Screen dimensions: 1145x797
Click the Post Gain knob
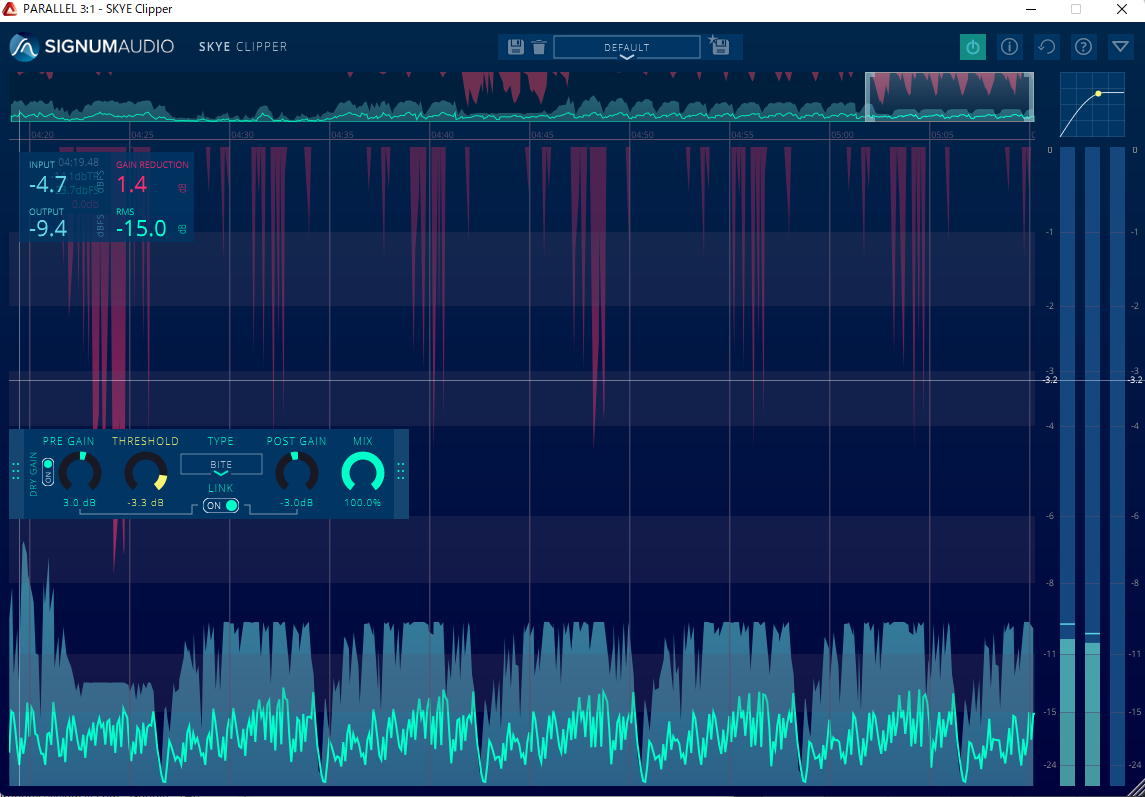[x=296, y=472]
